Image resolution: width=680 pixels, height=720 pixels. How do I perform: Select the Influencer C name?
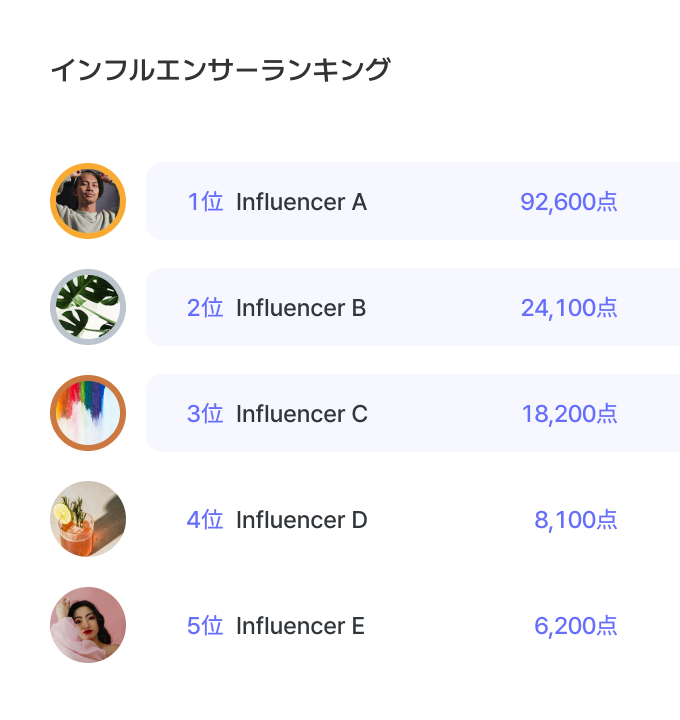pyautogui.click(x=302, y=414)
